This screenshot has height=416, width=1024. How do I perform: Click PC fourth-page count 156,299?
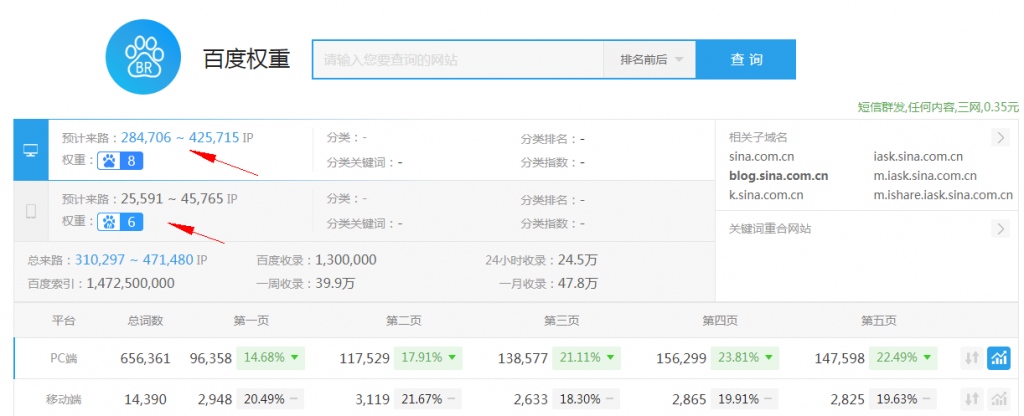click(680, 359)
